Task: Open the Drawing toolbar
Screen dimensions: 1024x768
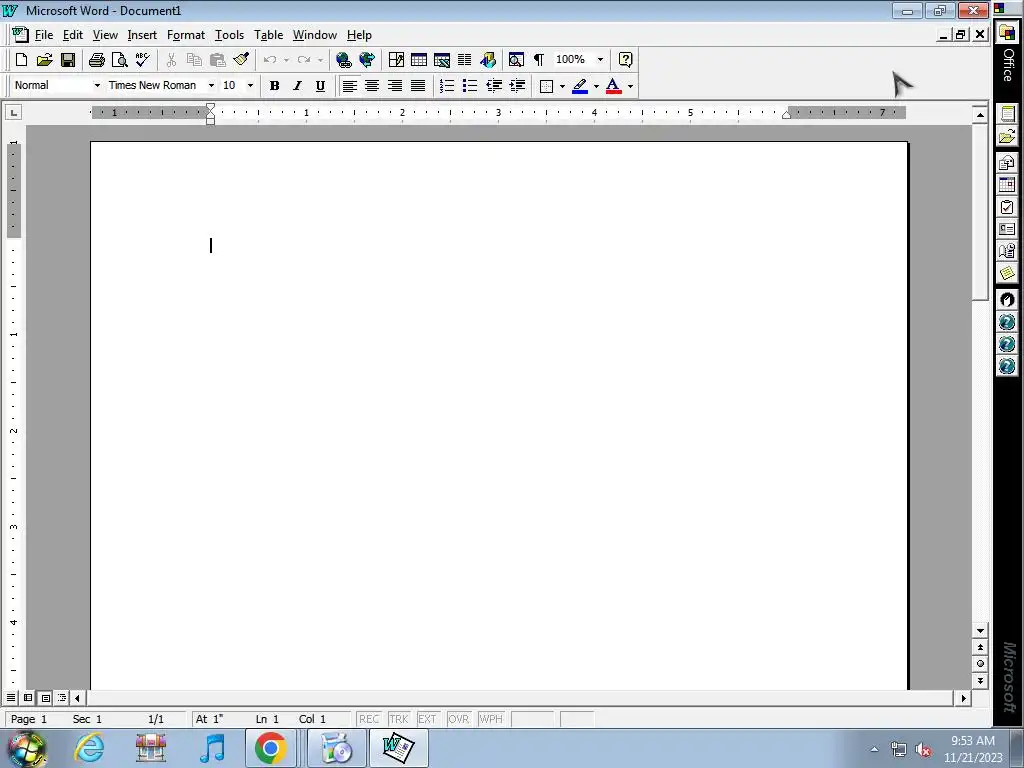Action: 488,60
